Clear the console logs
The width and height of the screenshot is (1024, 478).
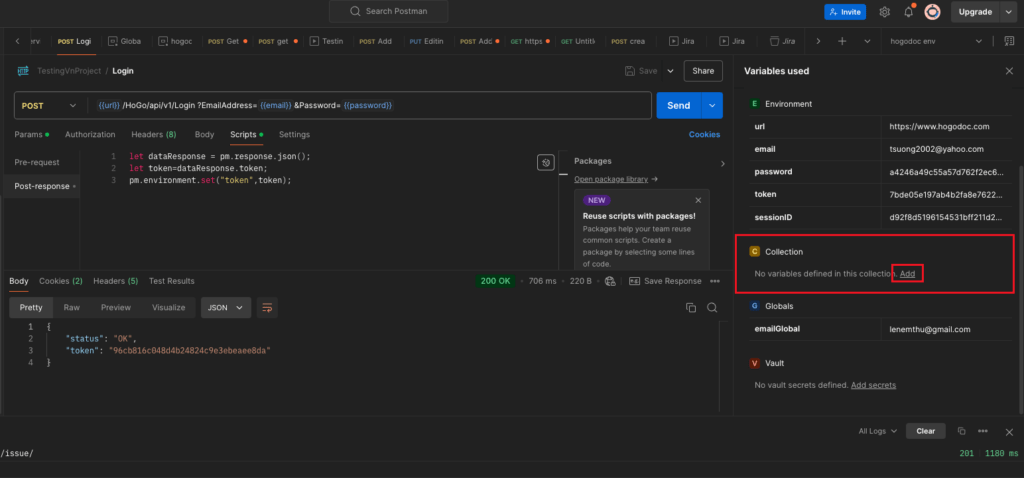tap(925, 431)
